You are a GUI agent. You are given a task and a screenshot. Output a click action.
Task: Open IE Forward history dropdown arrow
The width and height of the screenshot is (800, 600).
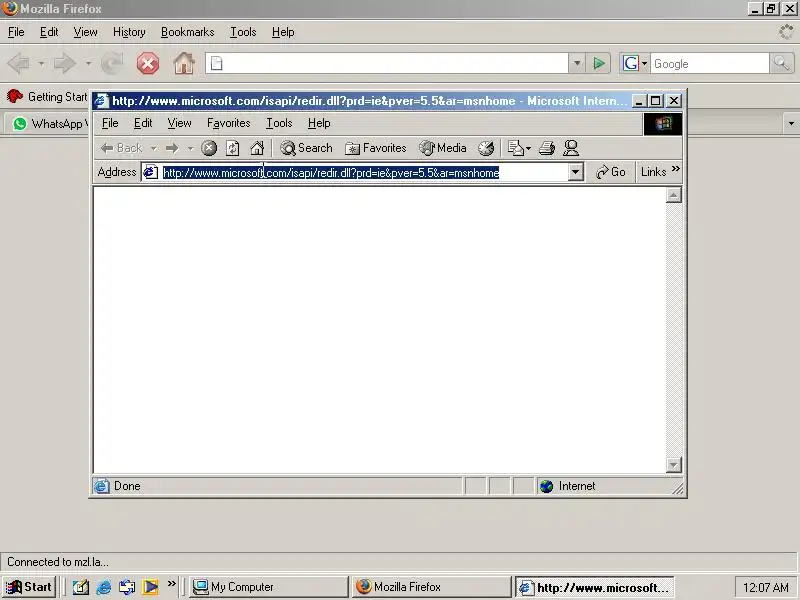coord(190,148)
